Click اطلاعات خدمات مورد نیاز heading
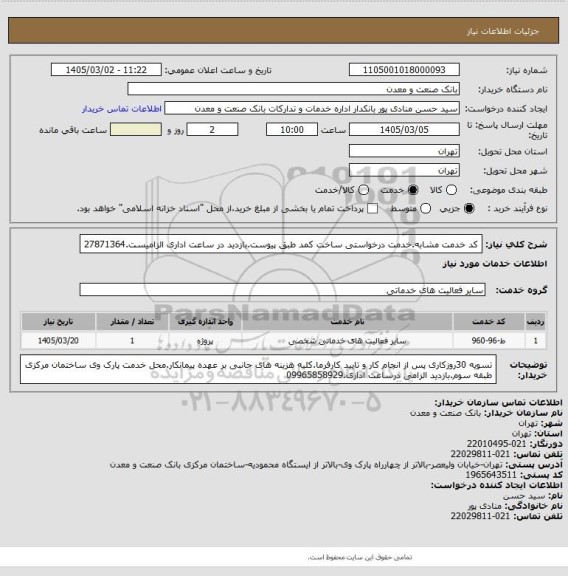The image size is (568, 576). click(x=495, y=263)
